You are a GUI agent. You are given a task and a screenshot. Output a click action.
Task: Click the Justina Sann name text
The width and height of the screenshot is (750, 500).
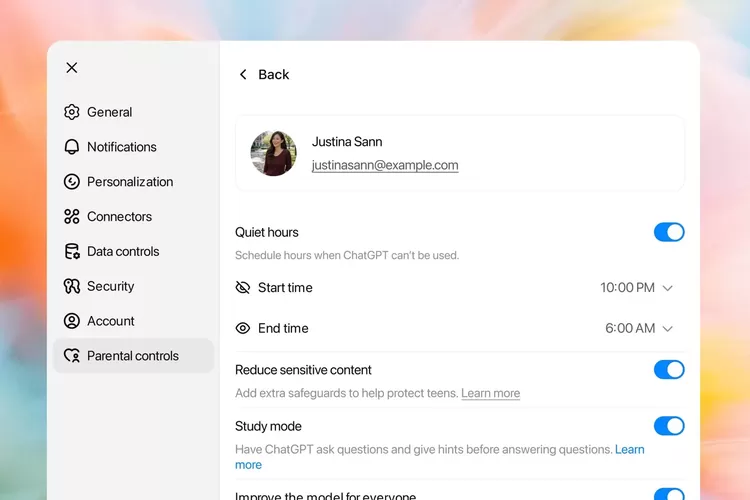pyautogui.click(x=347, y=142)
